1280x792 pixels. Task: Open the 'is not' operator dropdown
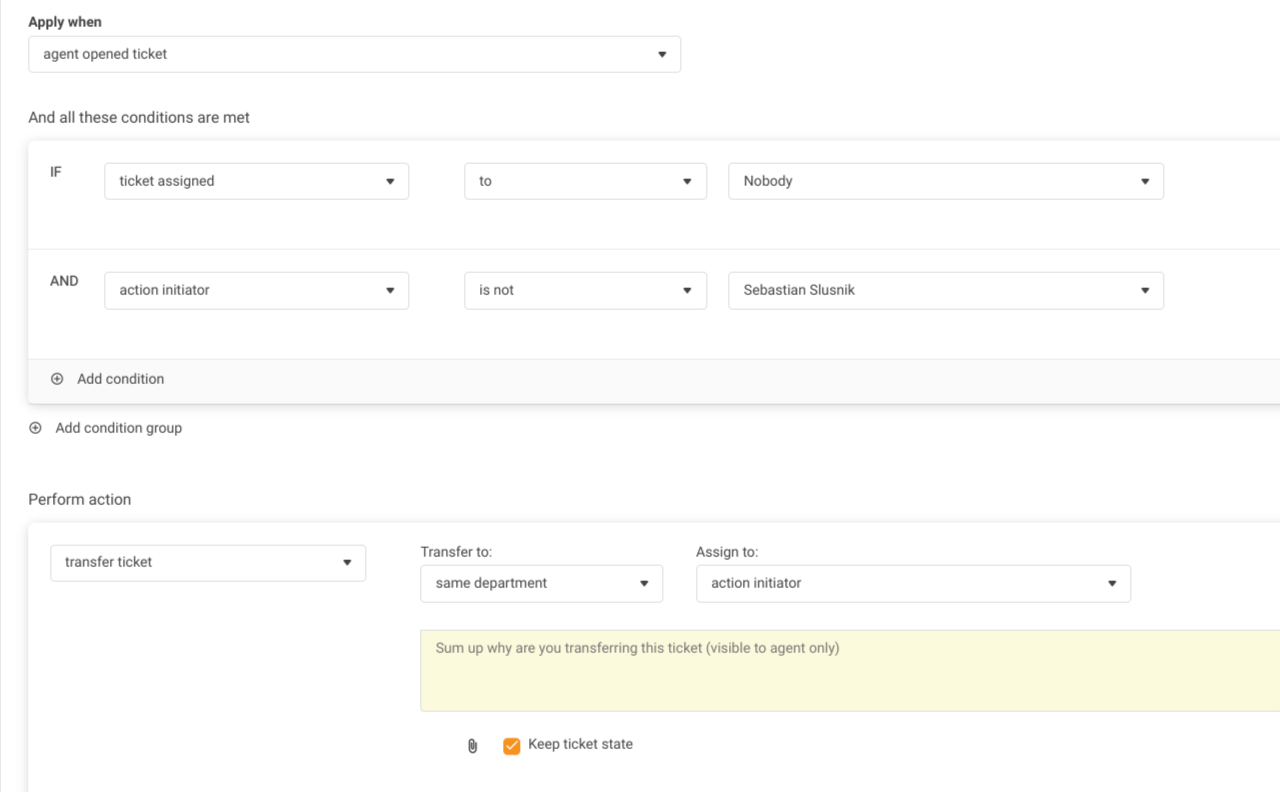585,290
